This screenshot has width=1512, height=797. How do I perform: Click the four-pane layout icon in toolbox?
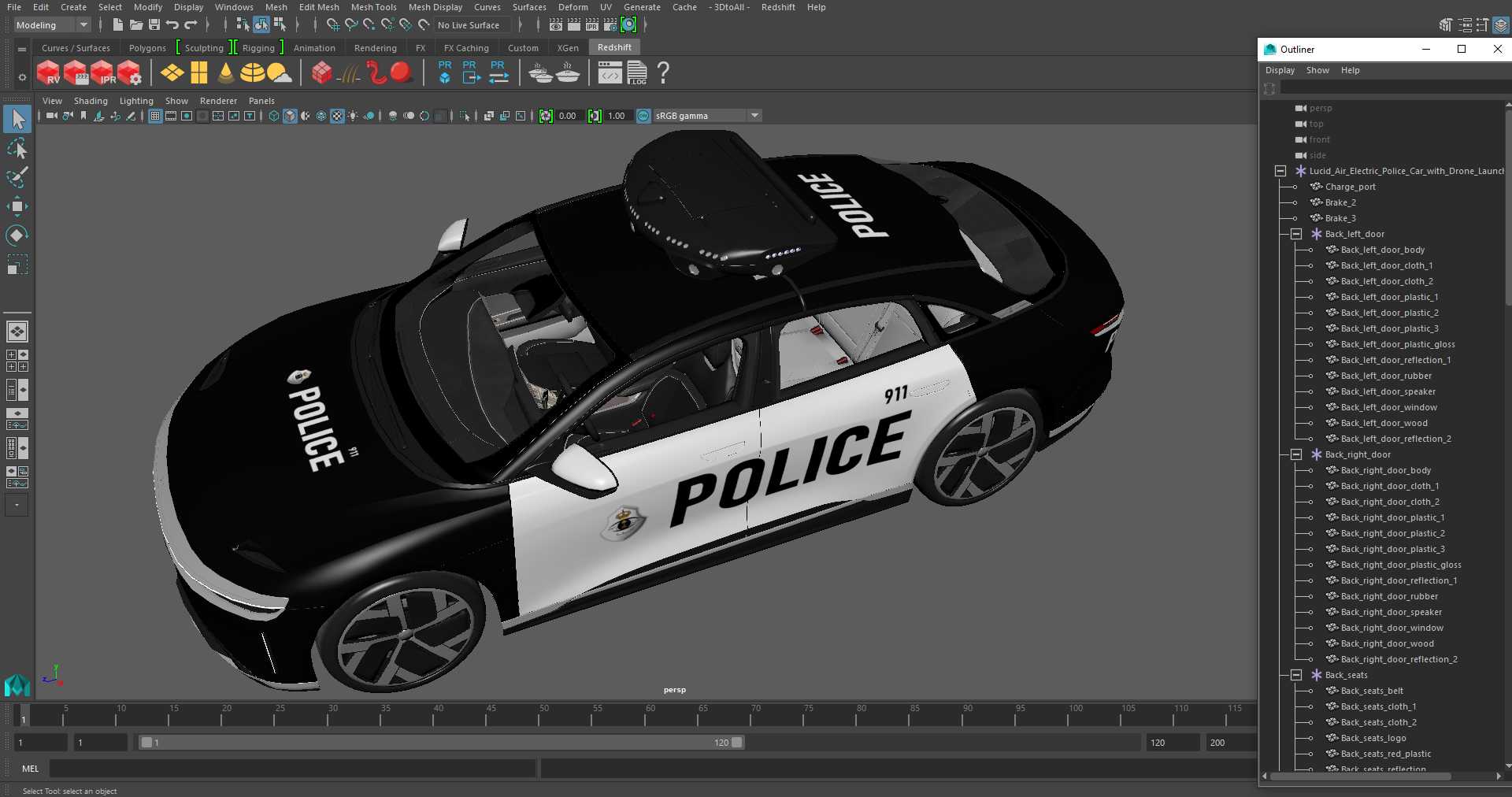point(17,361)
